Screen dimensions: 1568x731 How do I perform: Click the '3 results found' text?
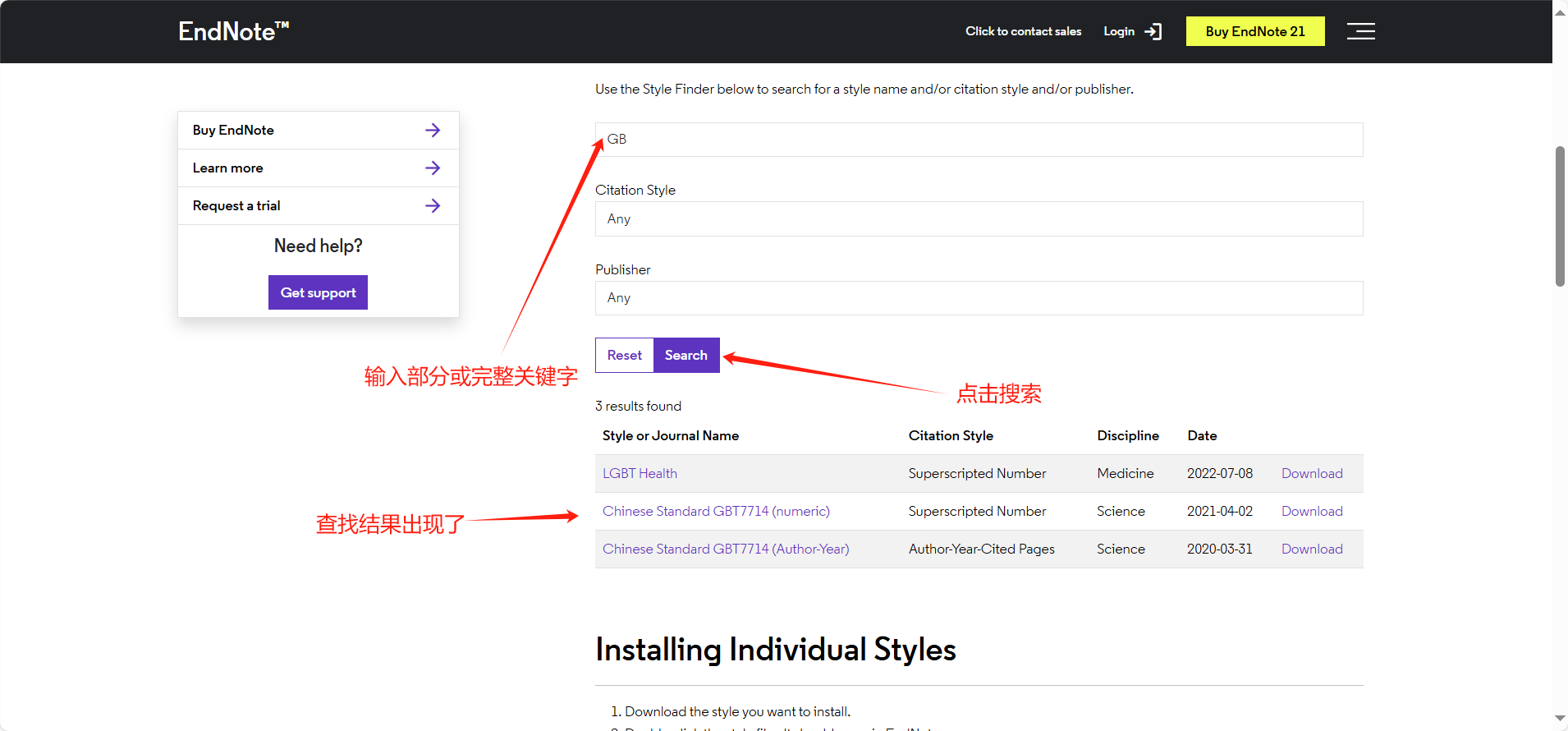pos(638,406)
